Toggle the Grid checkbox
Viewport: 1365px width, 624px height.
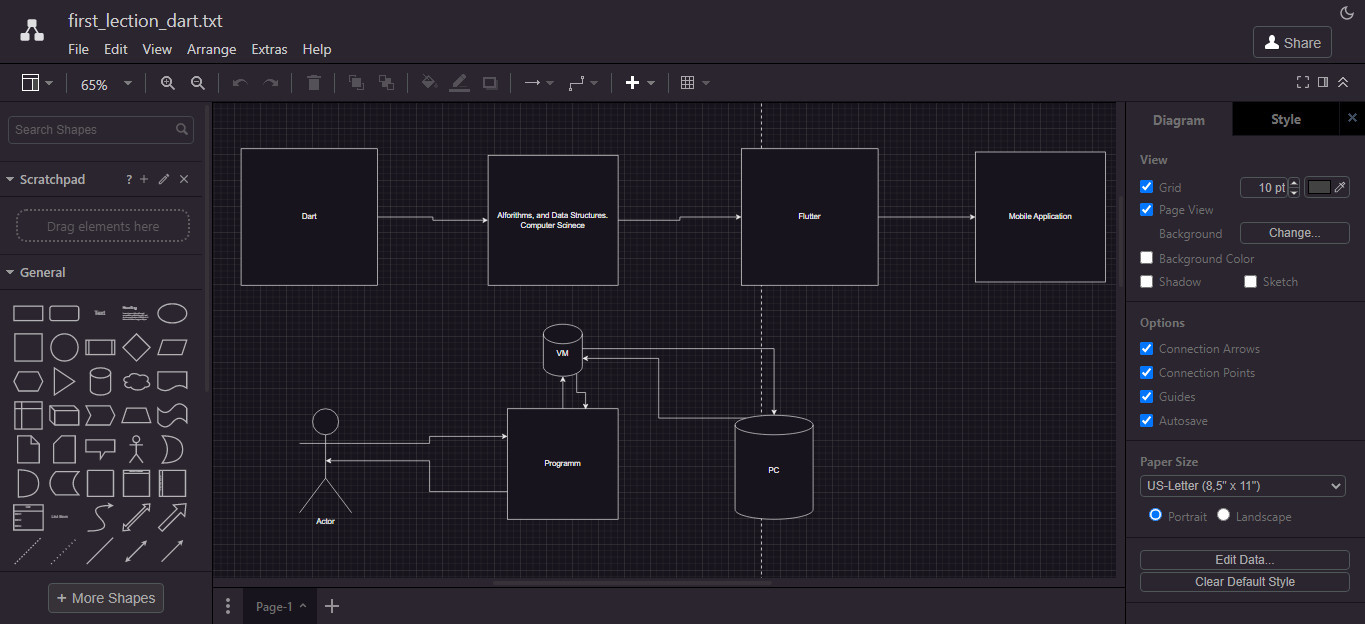(1147, 187)
